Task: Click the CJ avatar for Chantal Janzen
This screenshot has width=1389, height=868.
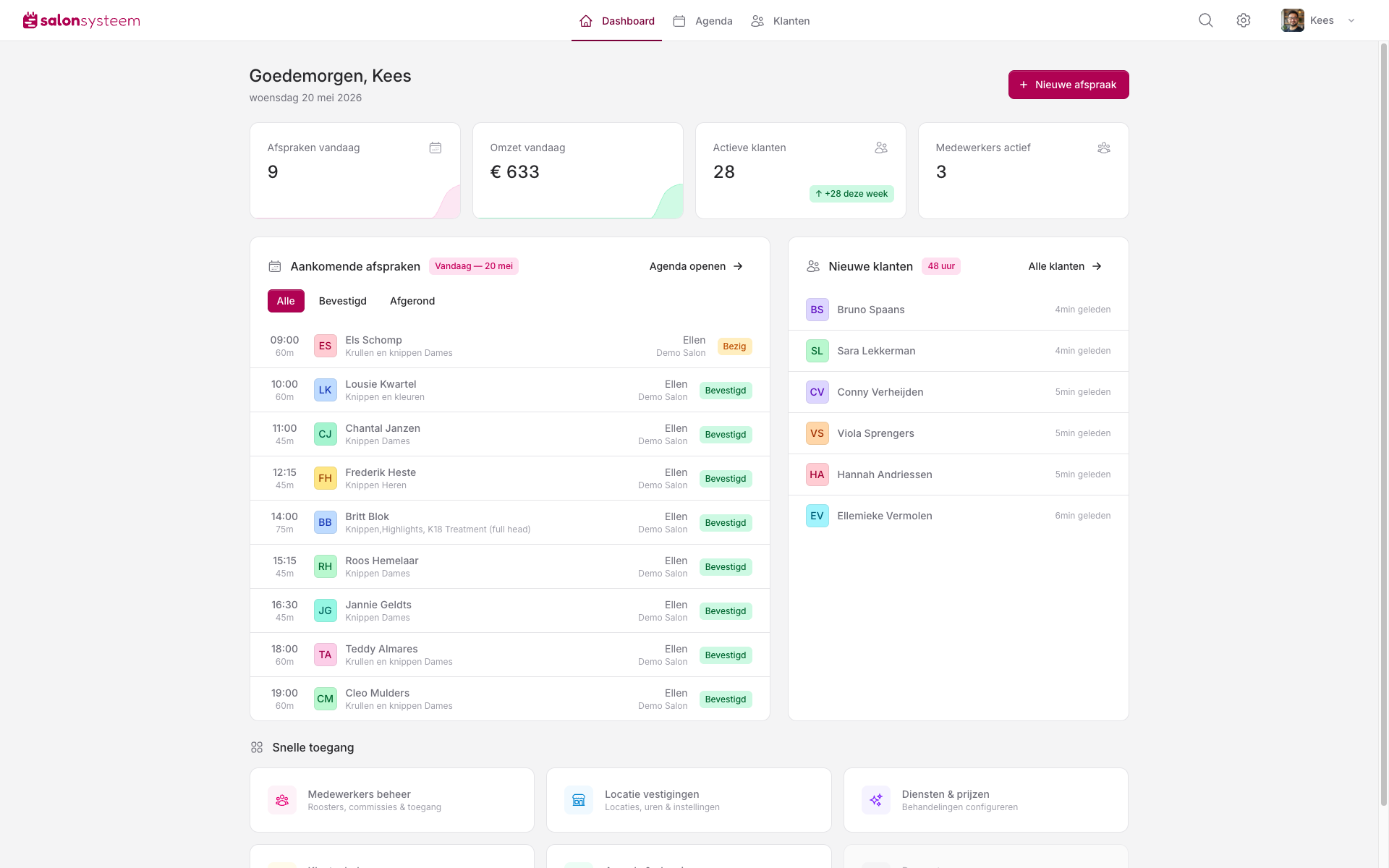Action: [326, 434]
